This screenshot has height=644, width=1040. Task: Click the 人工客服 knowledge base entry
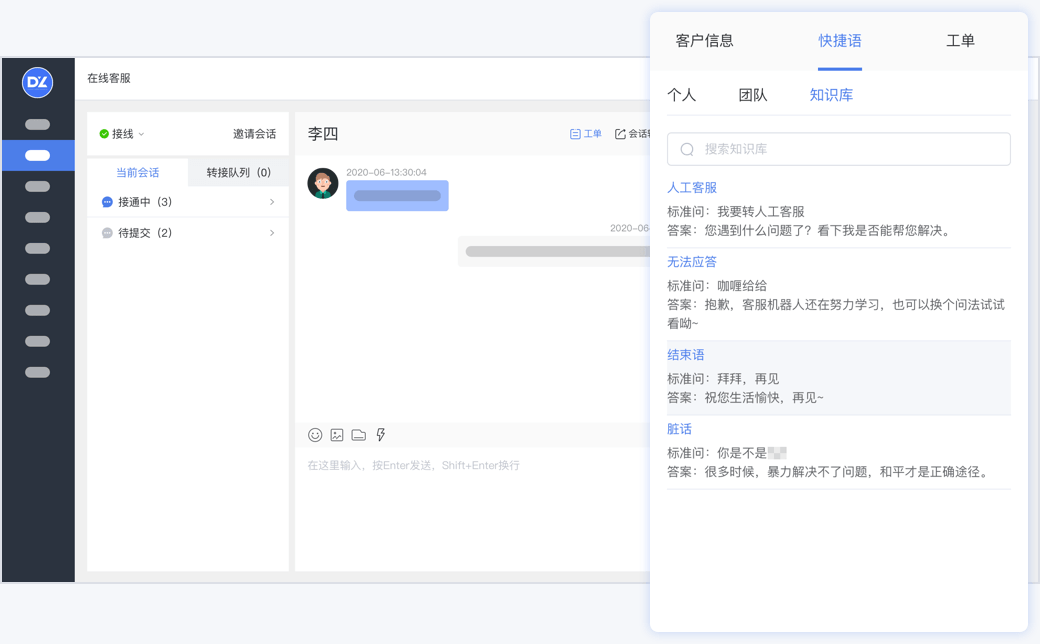click(692, 188)
